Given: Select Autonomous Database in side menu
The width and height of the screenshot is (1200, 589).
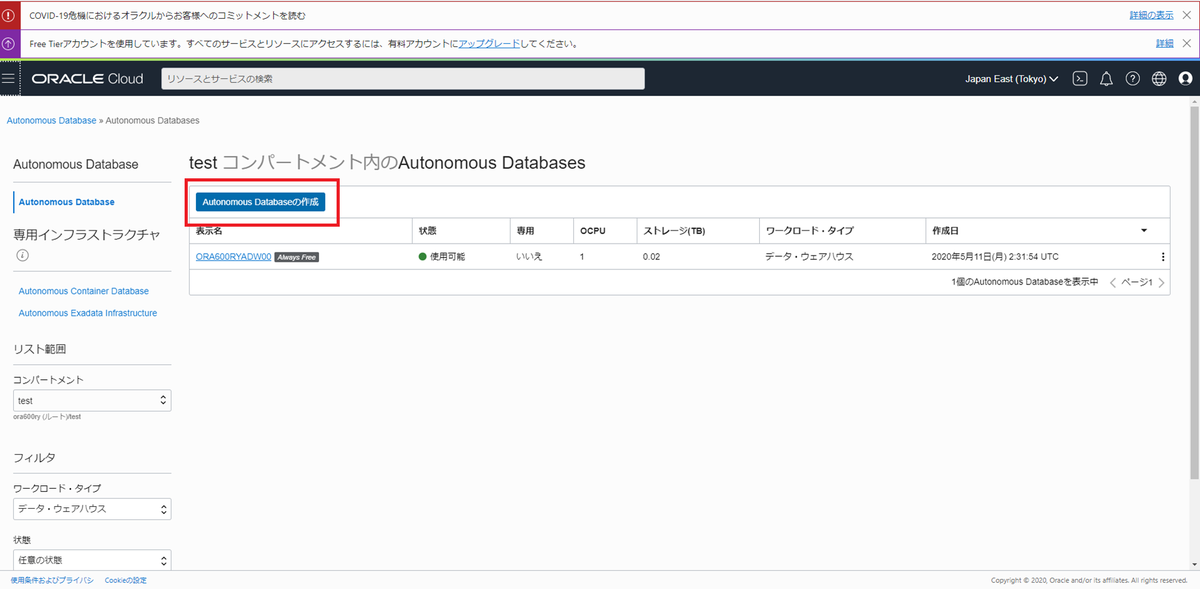Looking at the screenshot, I should coord(66,202).
